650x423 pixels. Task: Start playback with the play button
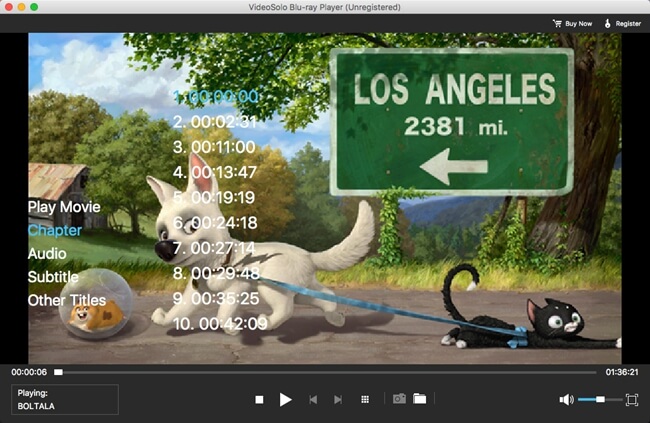285,399
